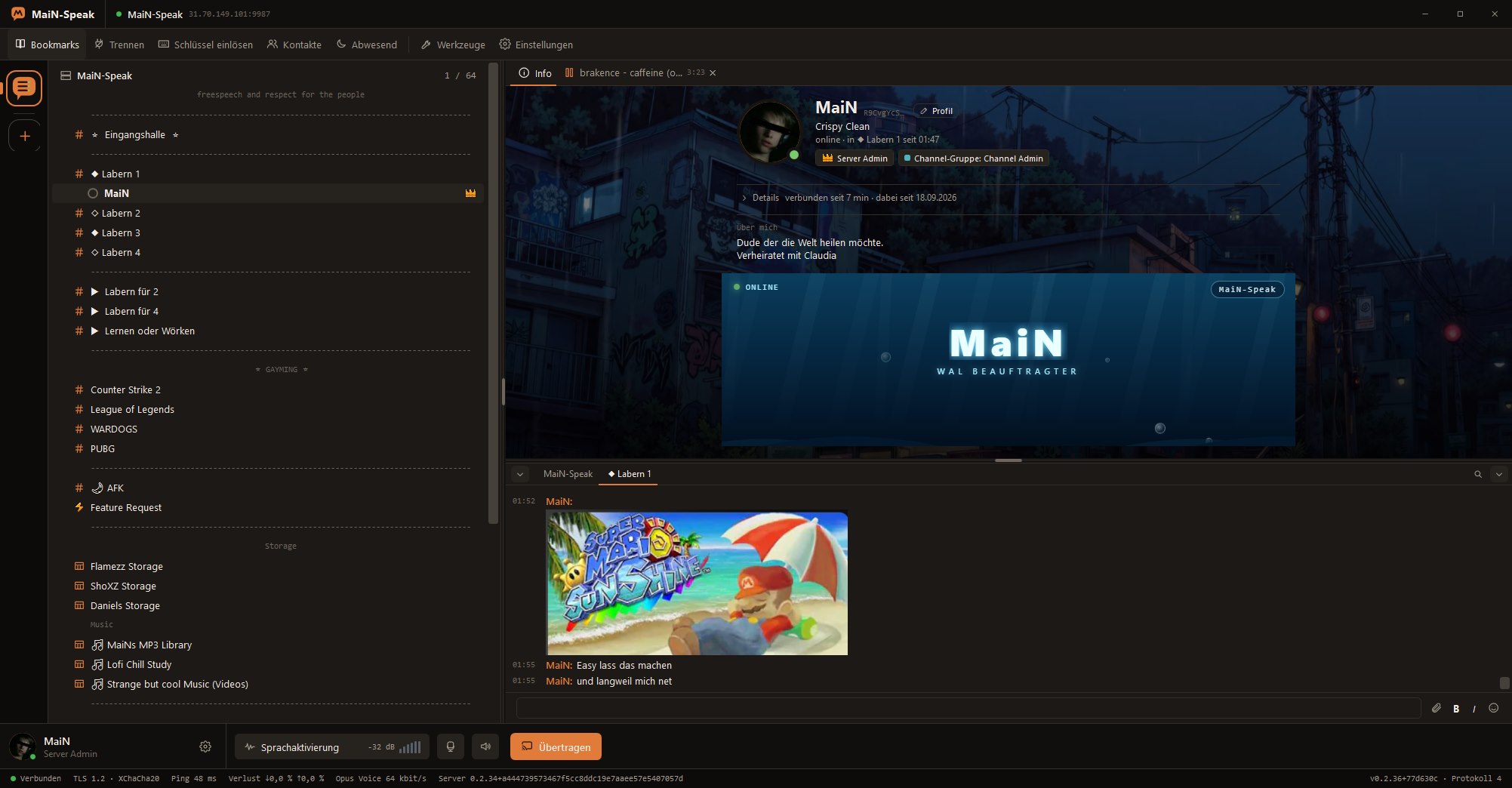Click the hash icon beside WARDOGS
The image size is (1512, 788).
79,429
